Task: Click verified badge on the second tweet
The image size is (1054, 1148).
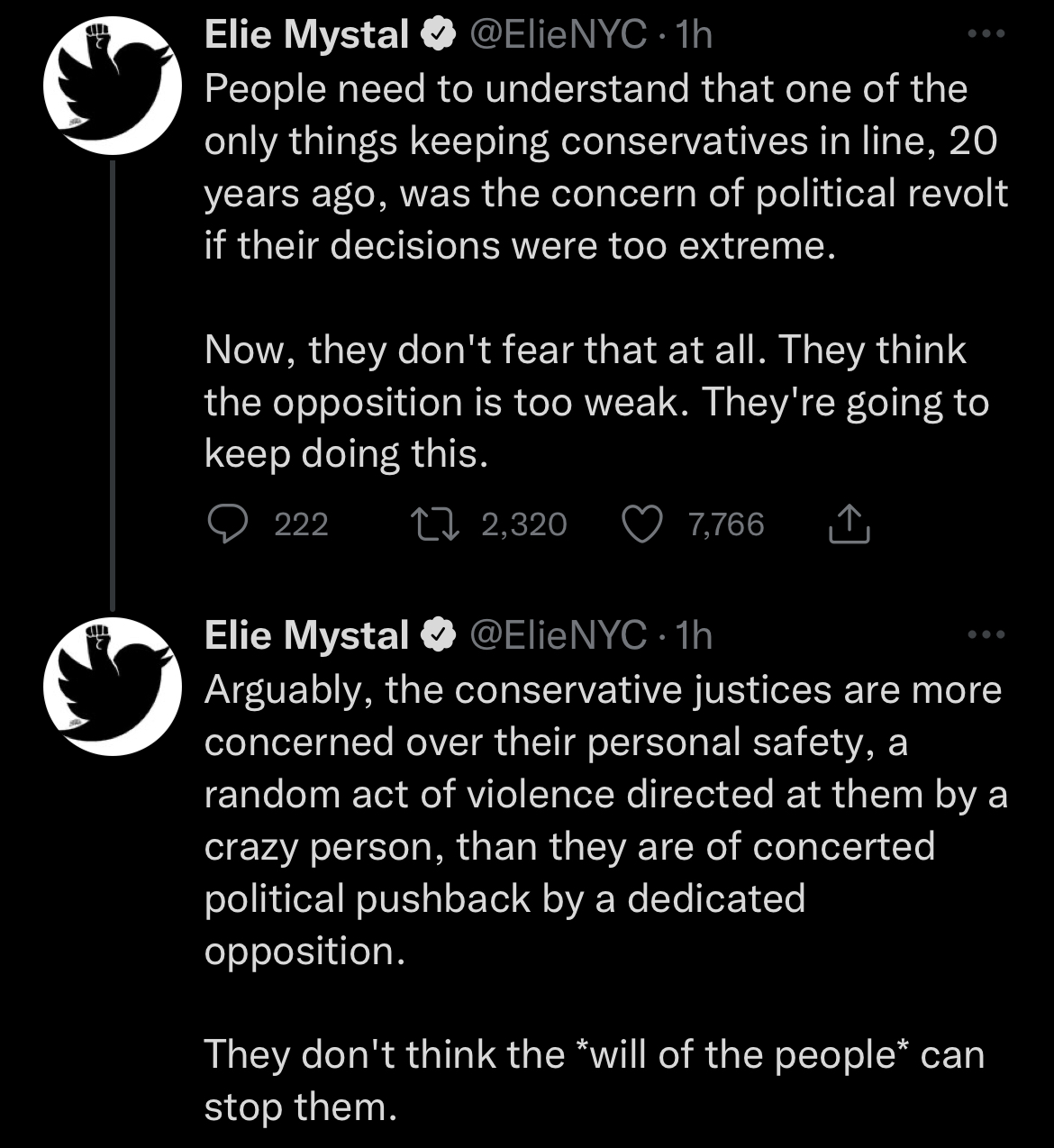Action: (438, 636)
